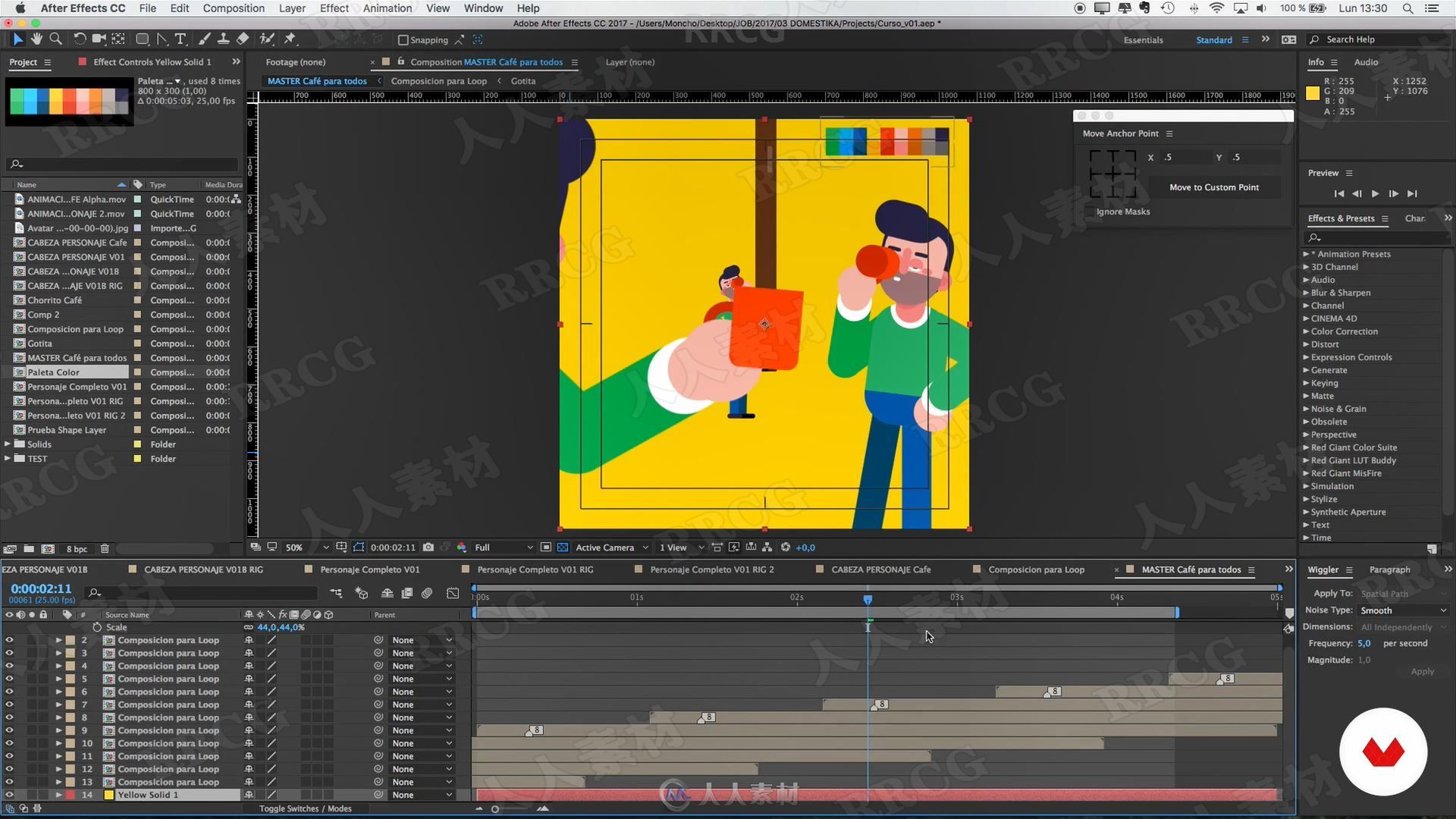Open the Animation menu
The height and width of the screenshot is (819, 1456).
[388, 8]
